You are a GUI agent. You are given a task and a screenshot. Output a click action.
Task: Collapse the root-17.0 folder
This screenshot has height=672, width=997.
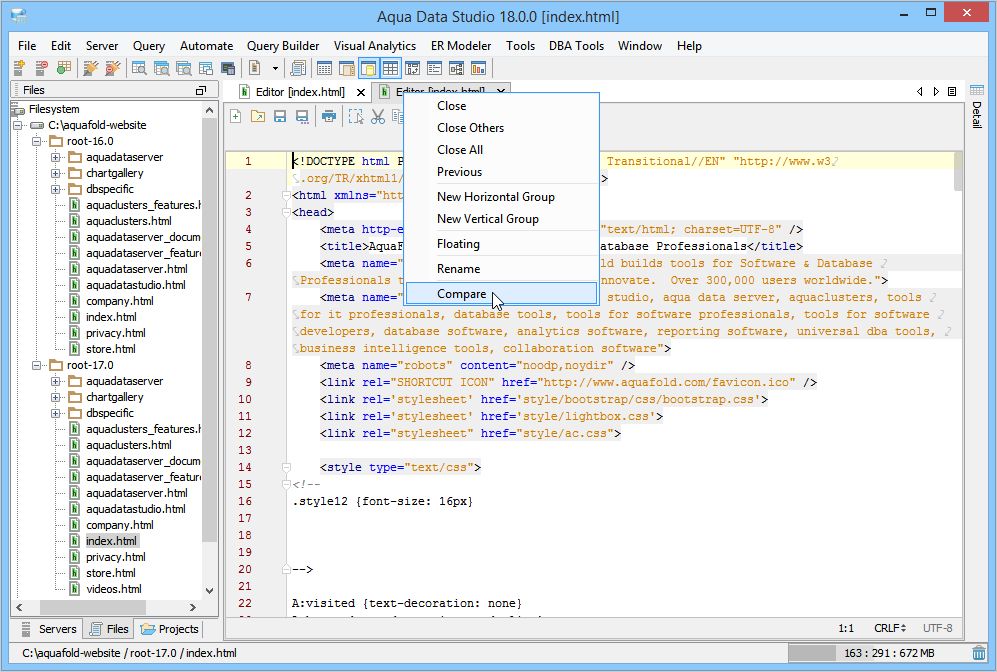click(x=36, y=365)
